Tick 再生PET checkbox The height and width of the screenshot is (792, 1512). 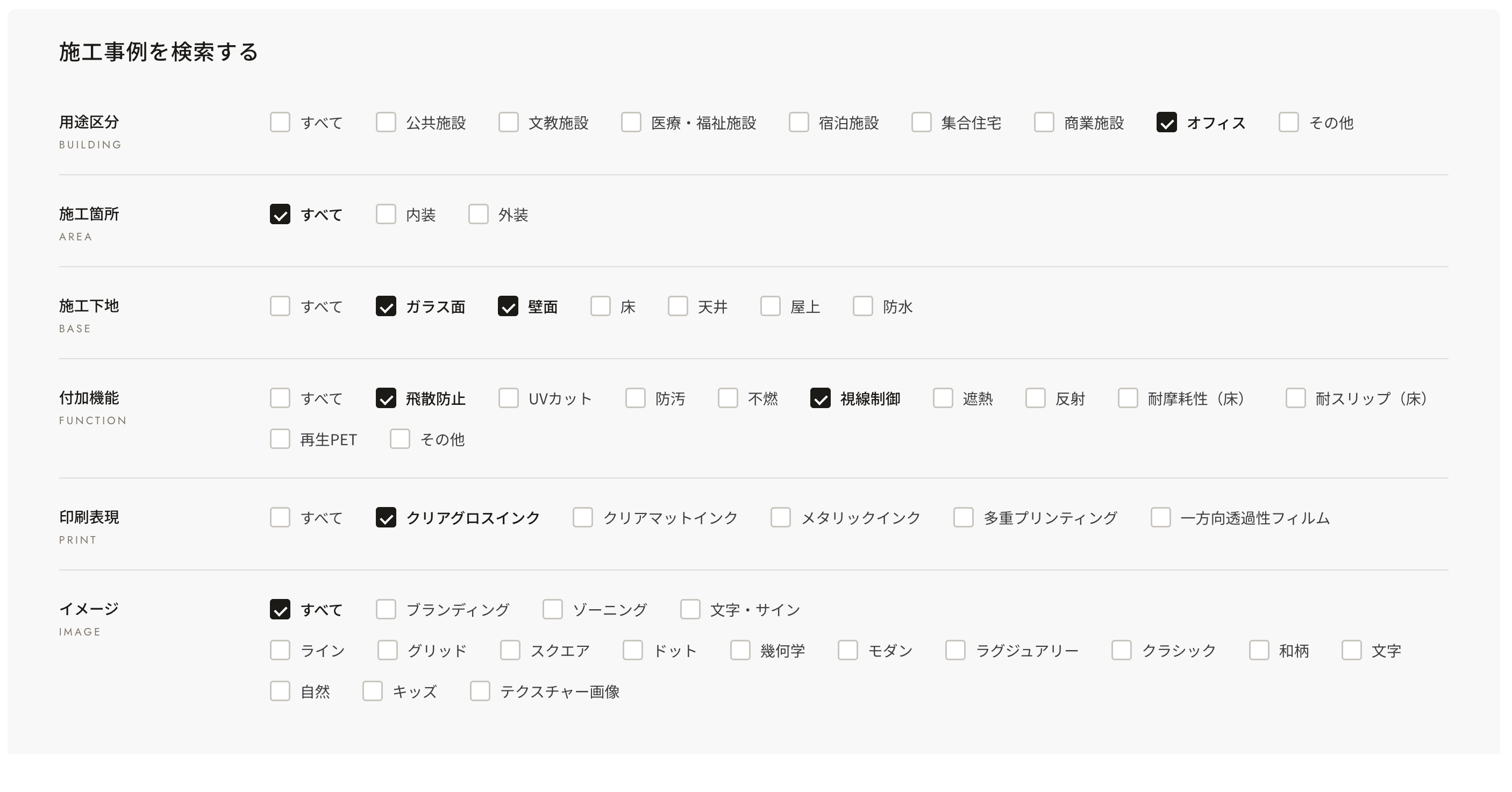point(280,439)
